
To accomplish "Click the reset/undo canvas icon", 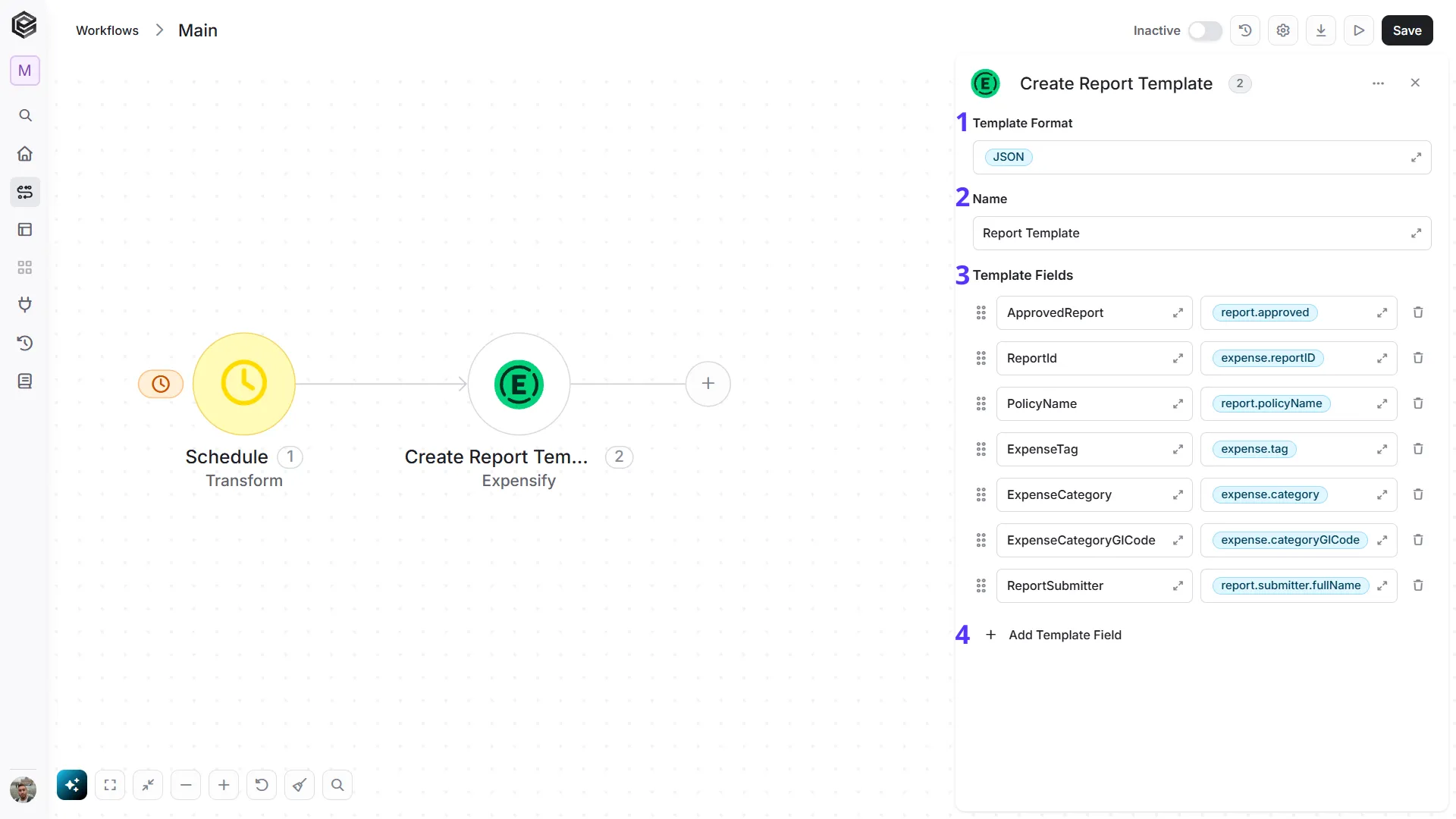I will point(262,785).
